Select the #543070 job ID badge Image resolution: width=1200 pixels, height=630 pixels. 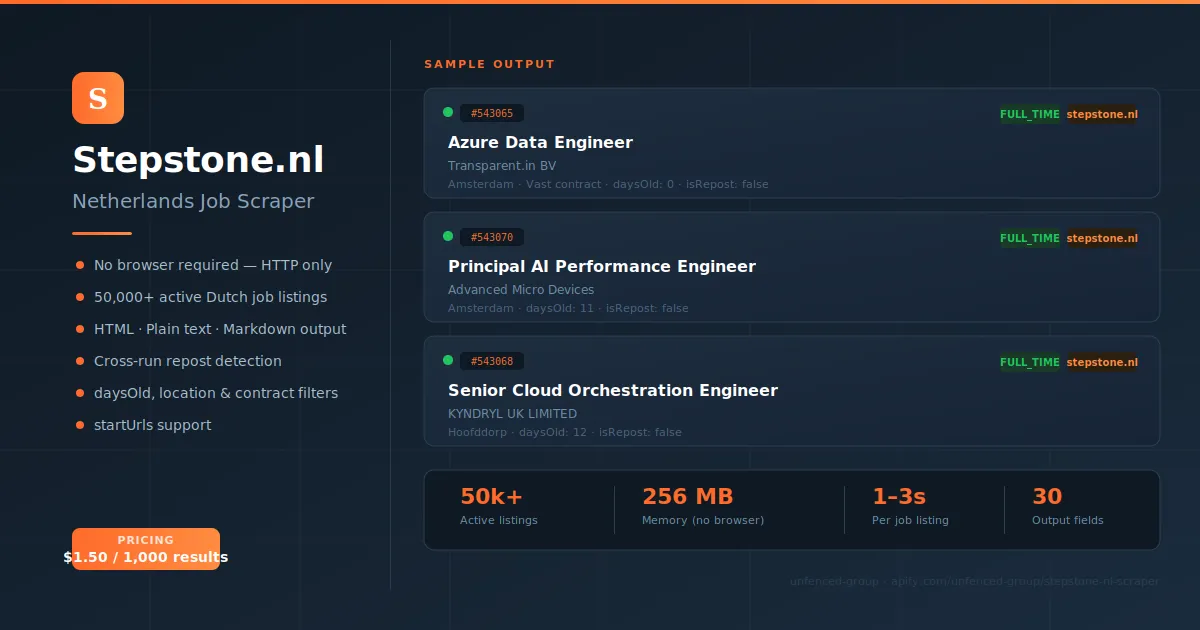click(x=492, y=237)
